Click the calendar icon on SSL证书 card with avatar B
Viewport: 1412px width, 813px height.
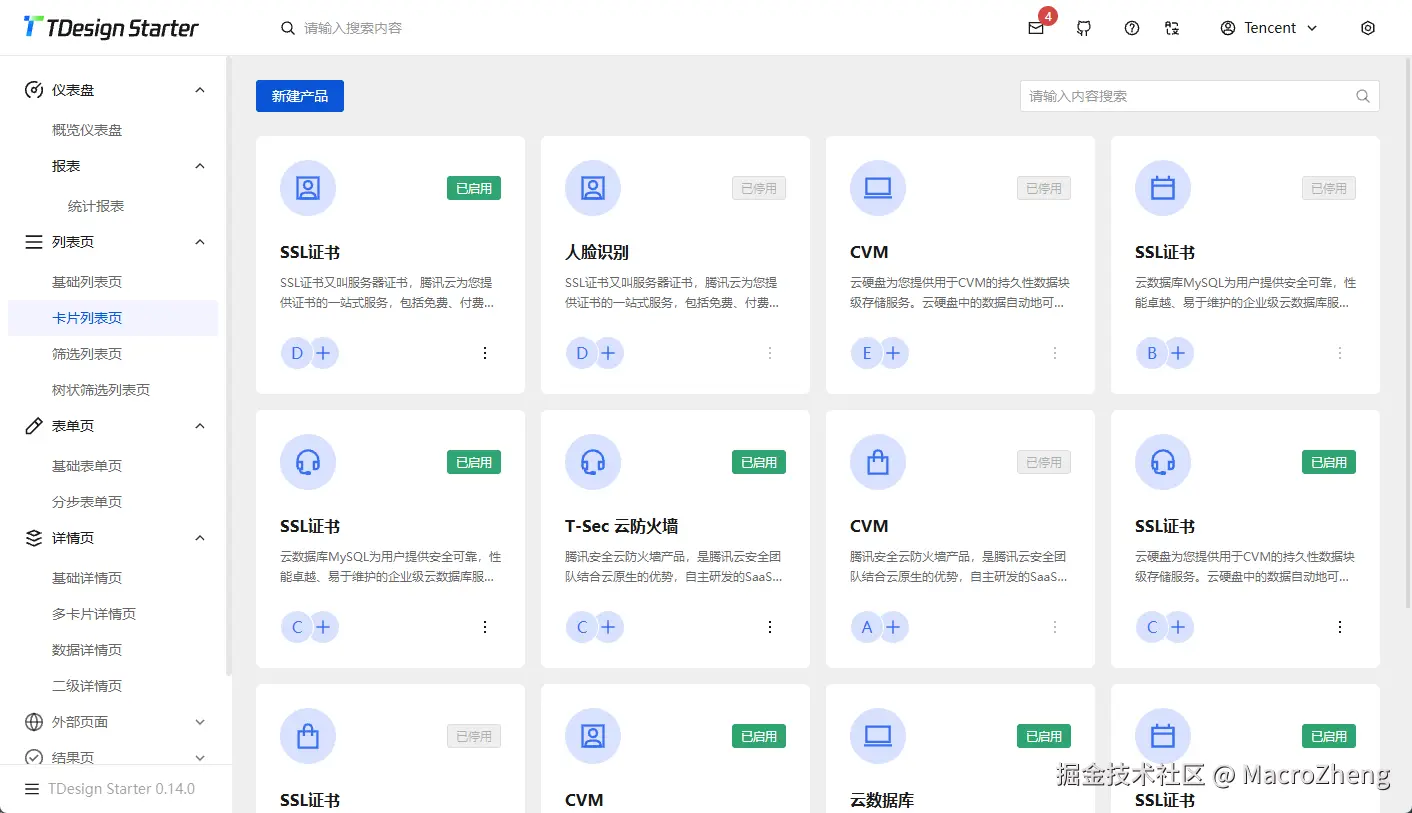[x=1163, y=188]
